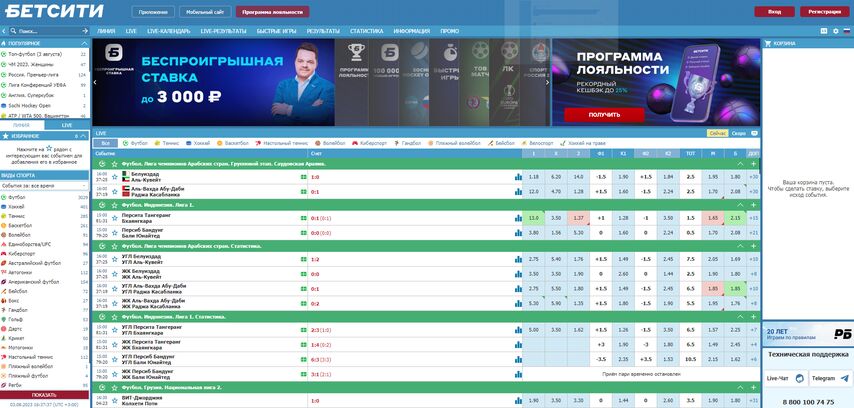Image resolution: width=854 pixels, height=408 pixels.
Task: Toggle Сейчас live filter
Action: click(717, 133)
